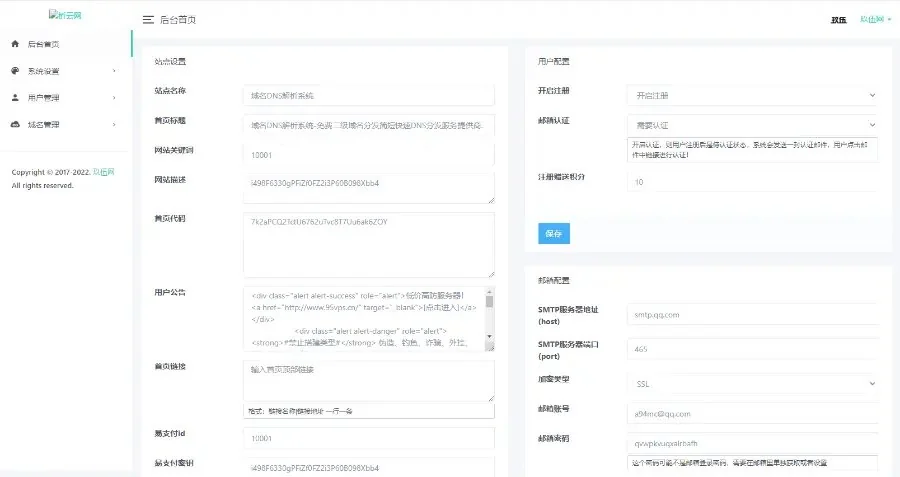Open 用户管理 sidebar menu item
The width and height of the screenshot is (900, 477).
[x=66, y=98]
